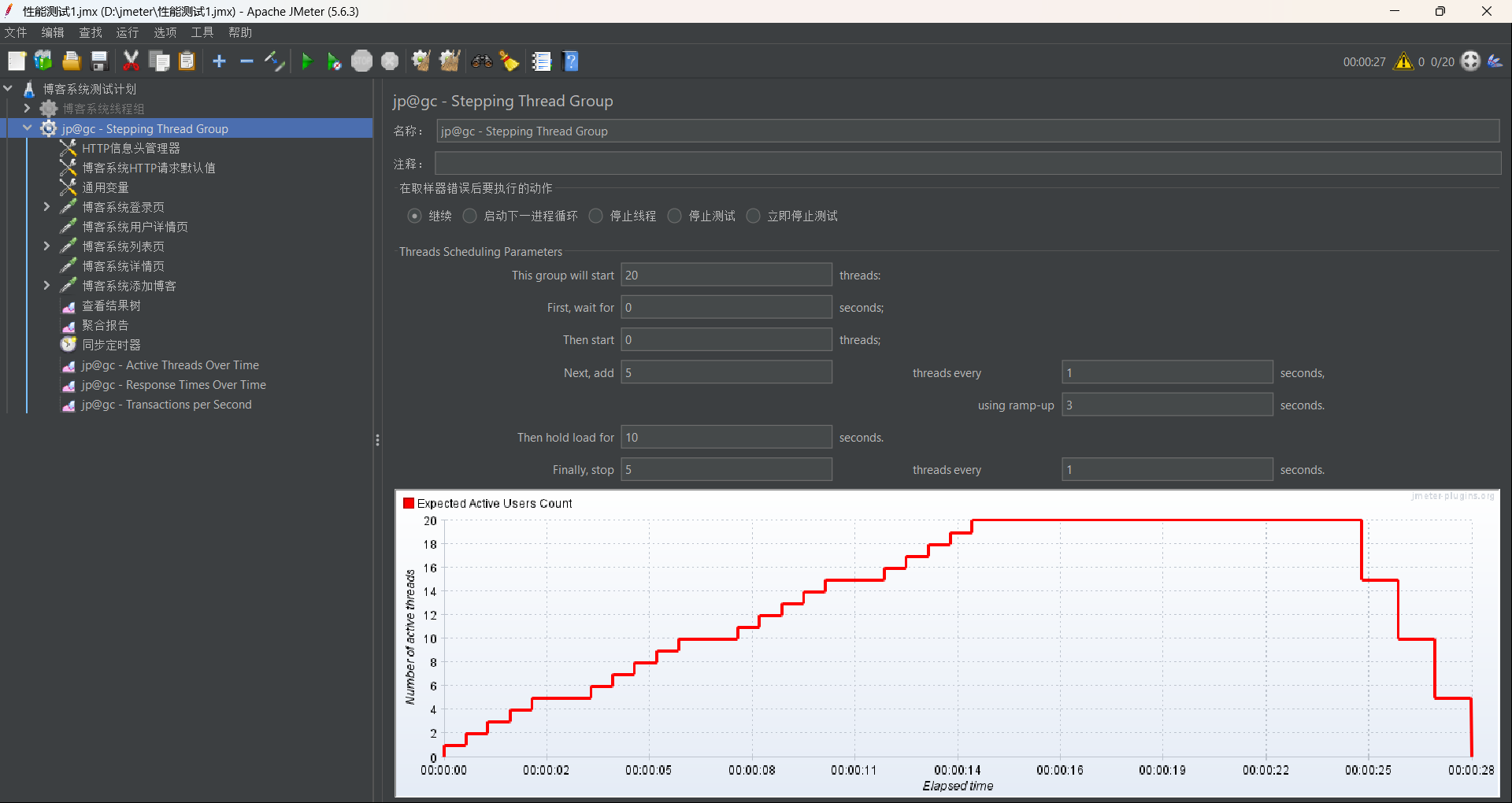Click the 注释 comments input field
1512x803 pixels.
coord(968,164)
